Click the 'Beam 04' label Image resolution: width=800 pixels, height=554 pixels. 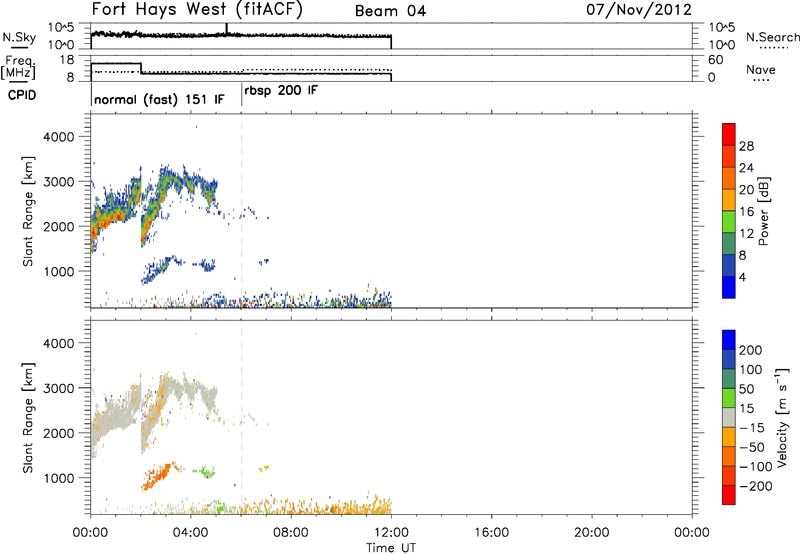click(390, 11)
